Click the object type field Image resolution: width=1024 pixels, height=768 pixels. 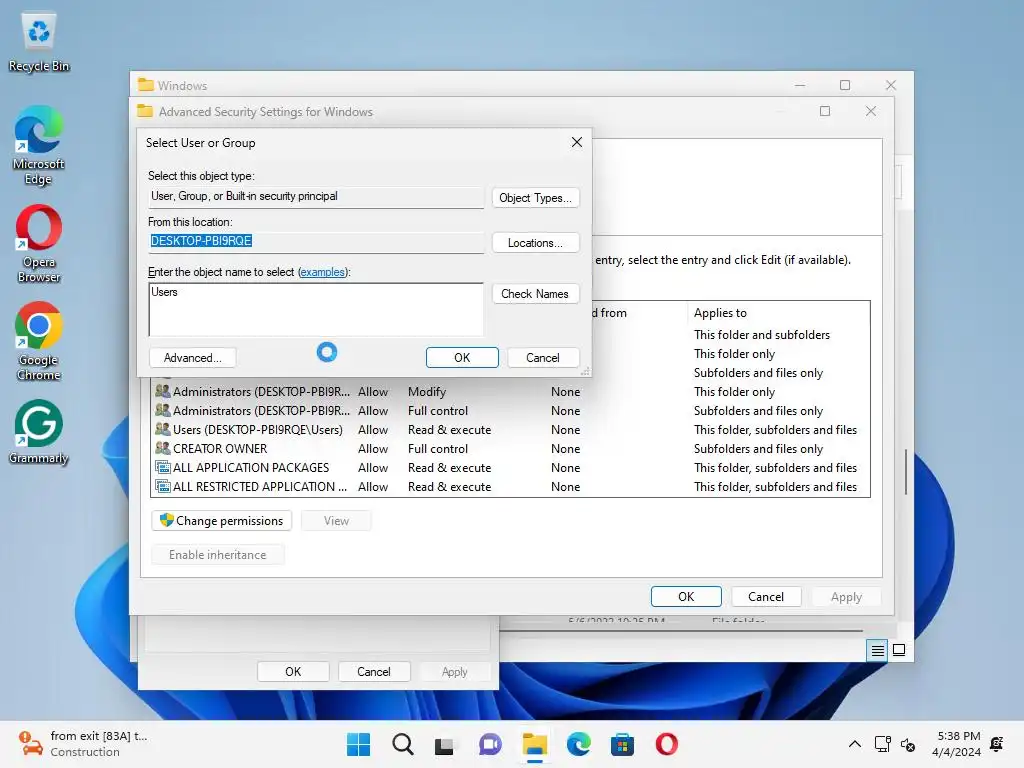[316, 197]
